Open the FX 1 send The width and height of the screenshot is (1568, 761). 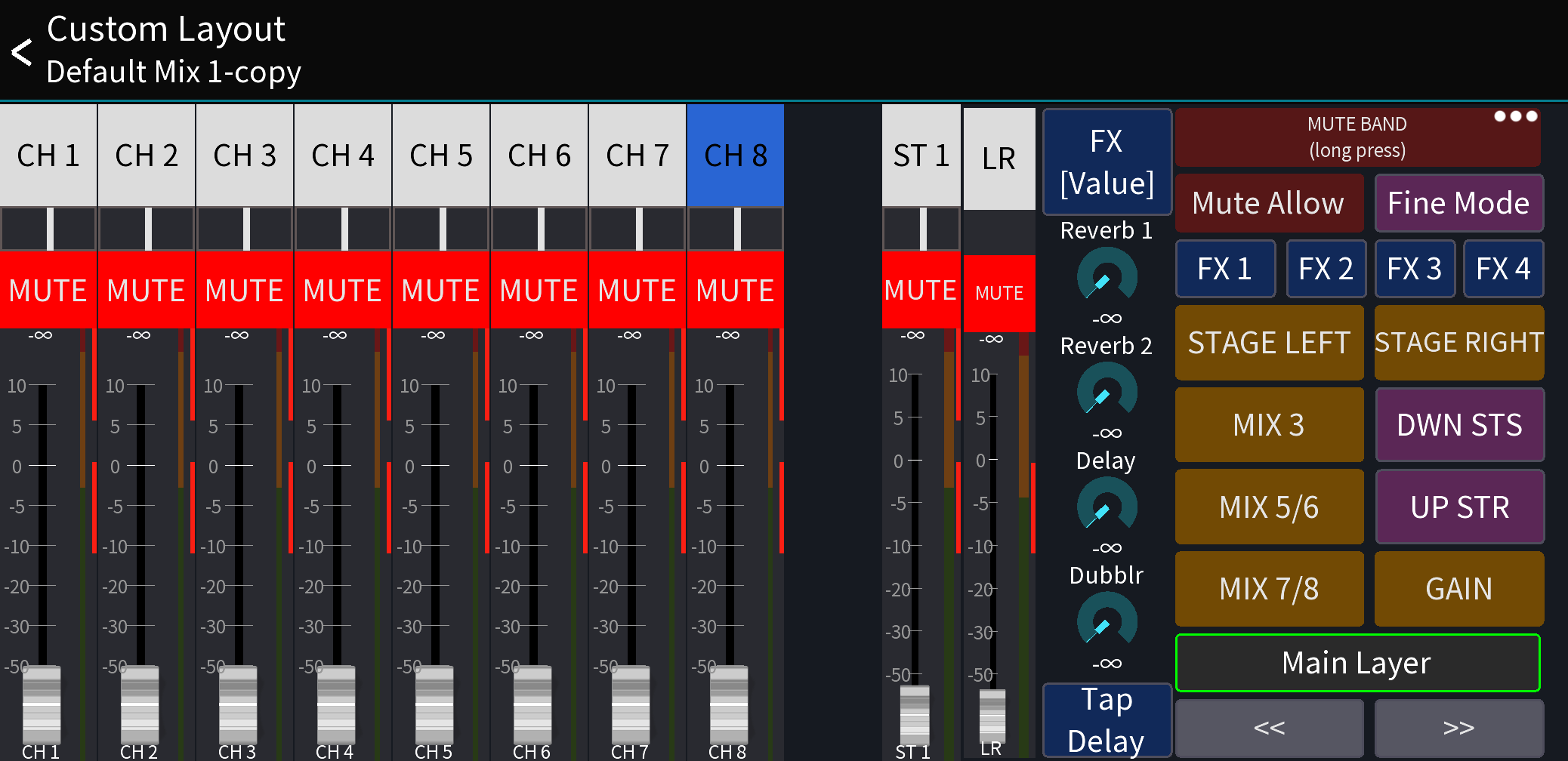point(1225,268)
